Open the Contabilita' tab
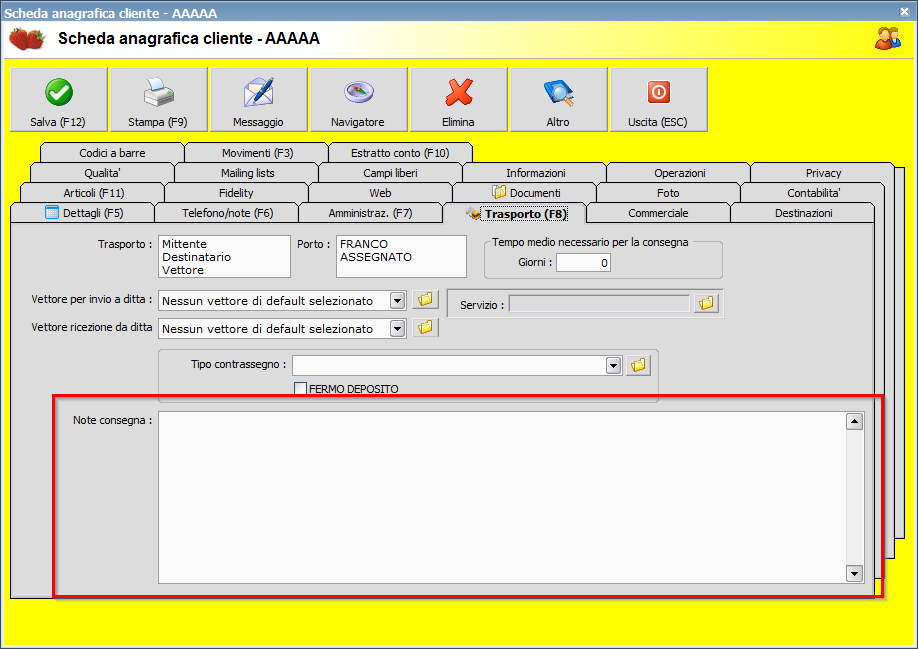The width and height of the screenshot is (918, 649). [x=813, y=193]
